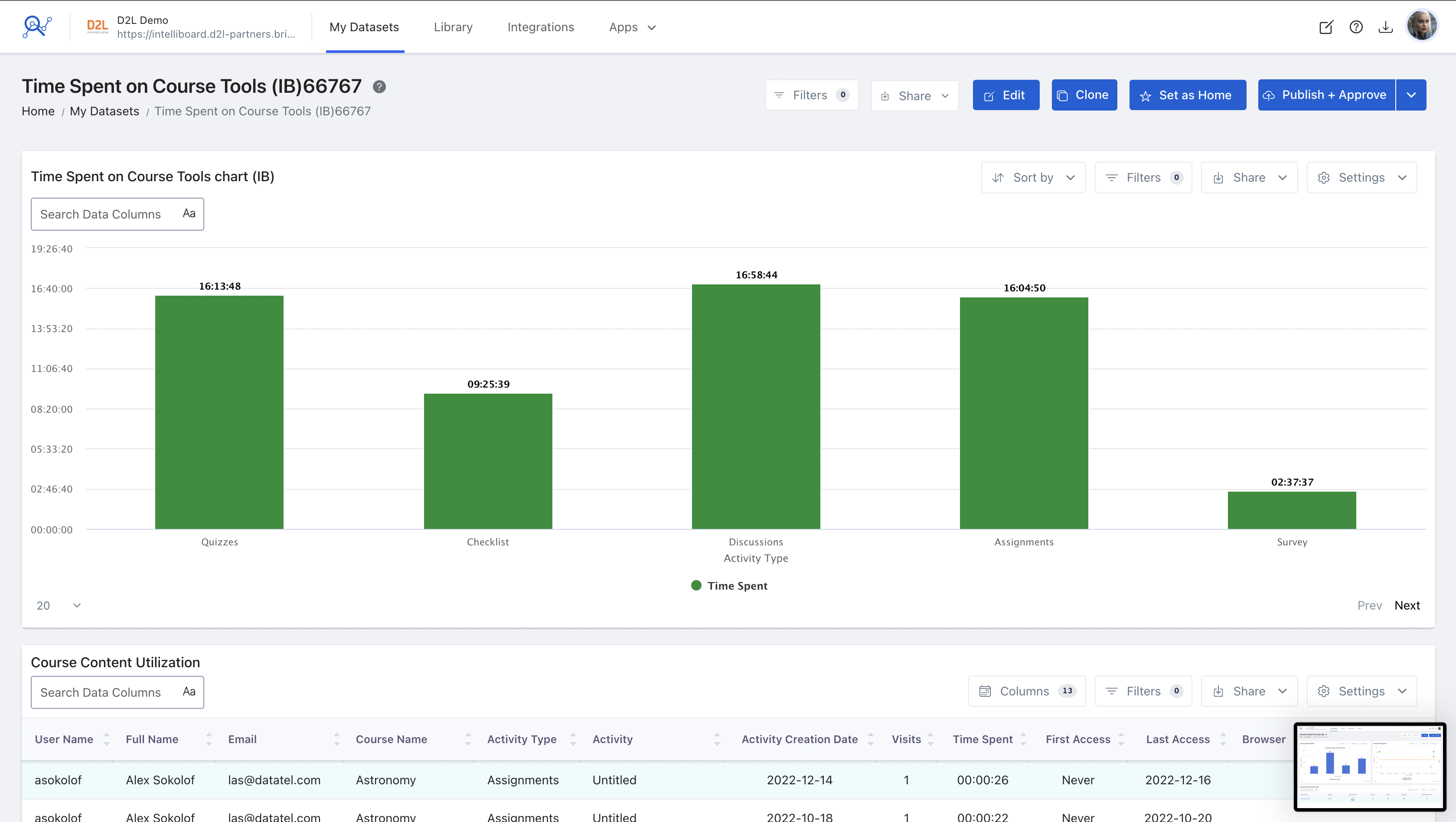Click the floating dashboard preview thumbnail

tap(1370, 767)
